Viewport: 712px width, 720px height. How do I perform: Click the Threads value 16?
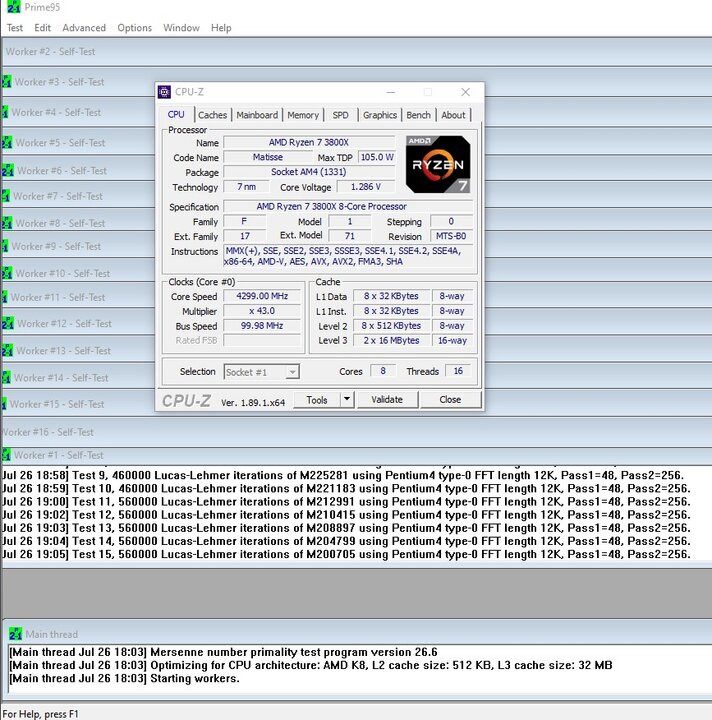point(458,371)
